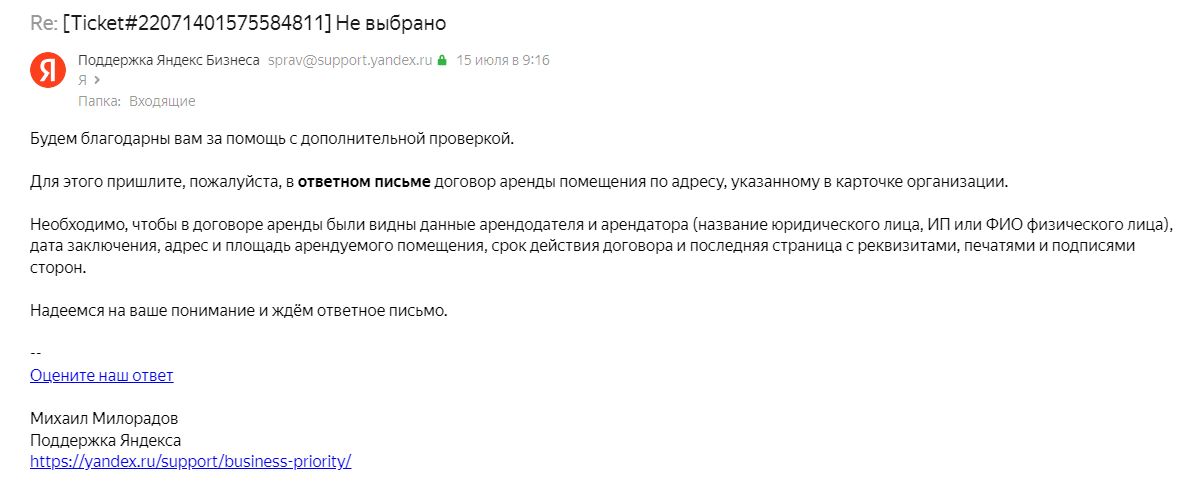The height and width of the screenshot is (477, 1201).
Task: Click the green lock security icon
Action: (x=443, y=60)
